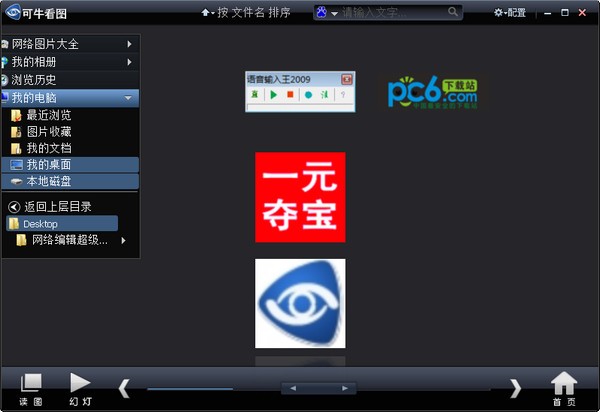Click the back arrow circle icon
Viewport: 600px width, 412px height.
[14, 207]
